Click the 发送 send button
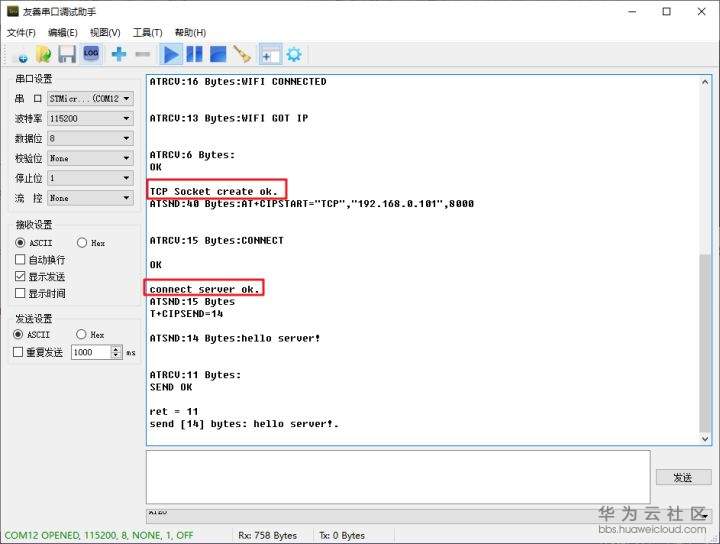 click(x=683, y=477)
